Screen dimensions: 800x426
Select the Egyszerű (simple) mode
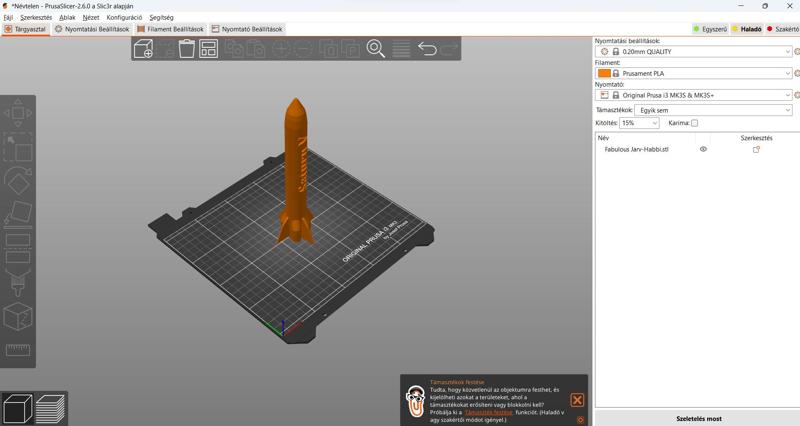point(709,29)
